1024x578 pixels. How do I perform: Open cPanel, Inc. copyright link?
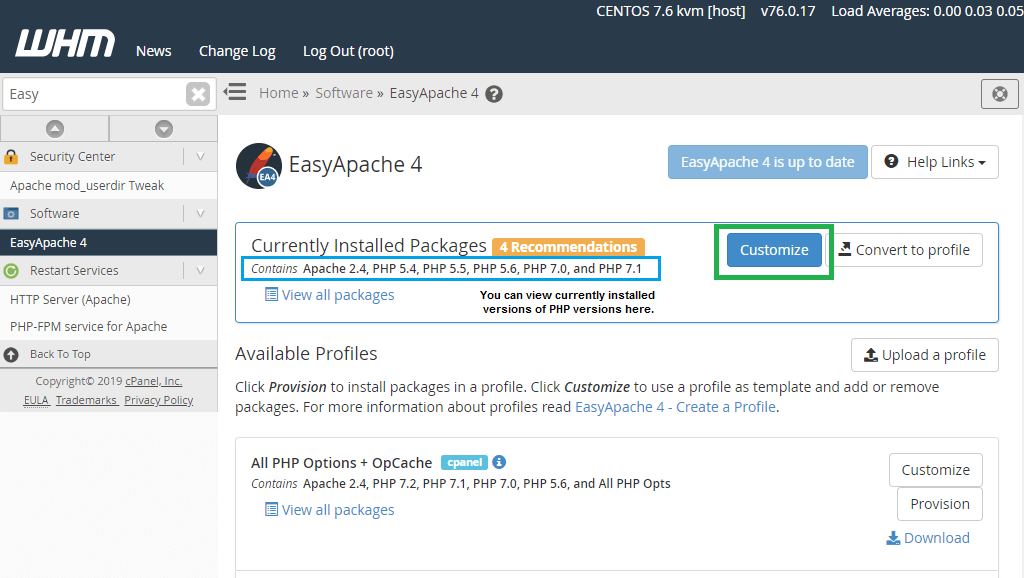[153, 381]
